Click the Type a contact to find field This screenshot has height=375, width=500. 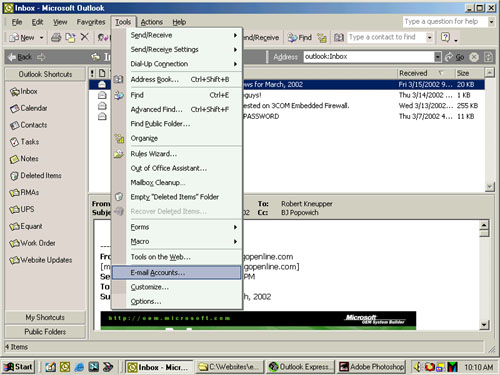(387, 37)
